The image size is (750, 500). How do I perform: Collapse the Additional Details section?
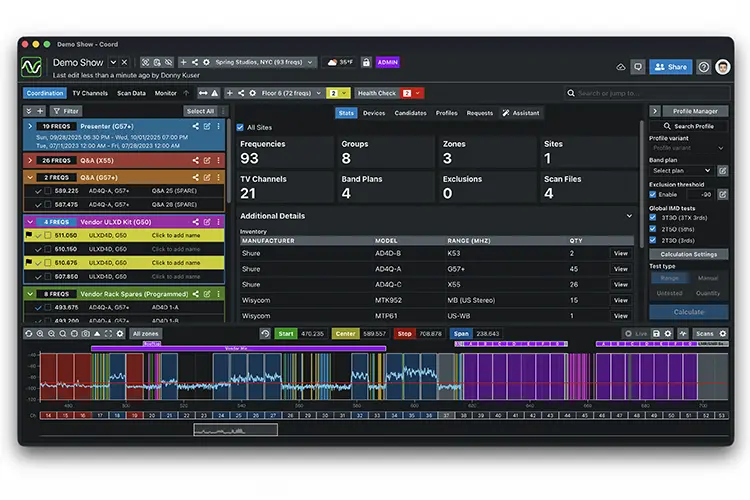[629, 216]
